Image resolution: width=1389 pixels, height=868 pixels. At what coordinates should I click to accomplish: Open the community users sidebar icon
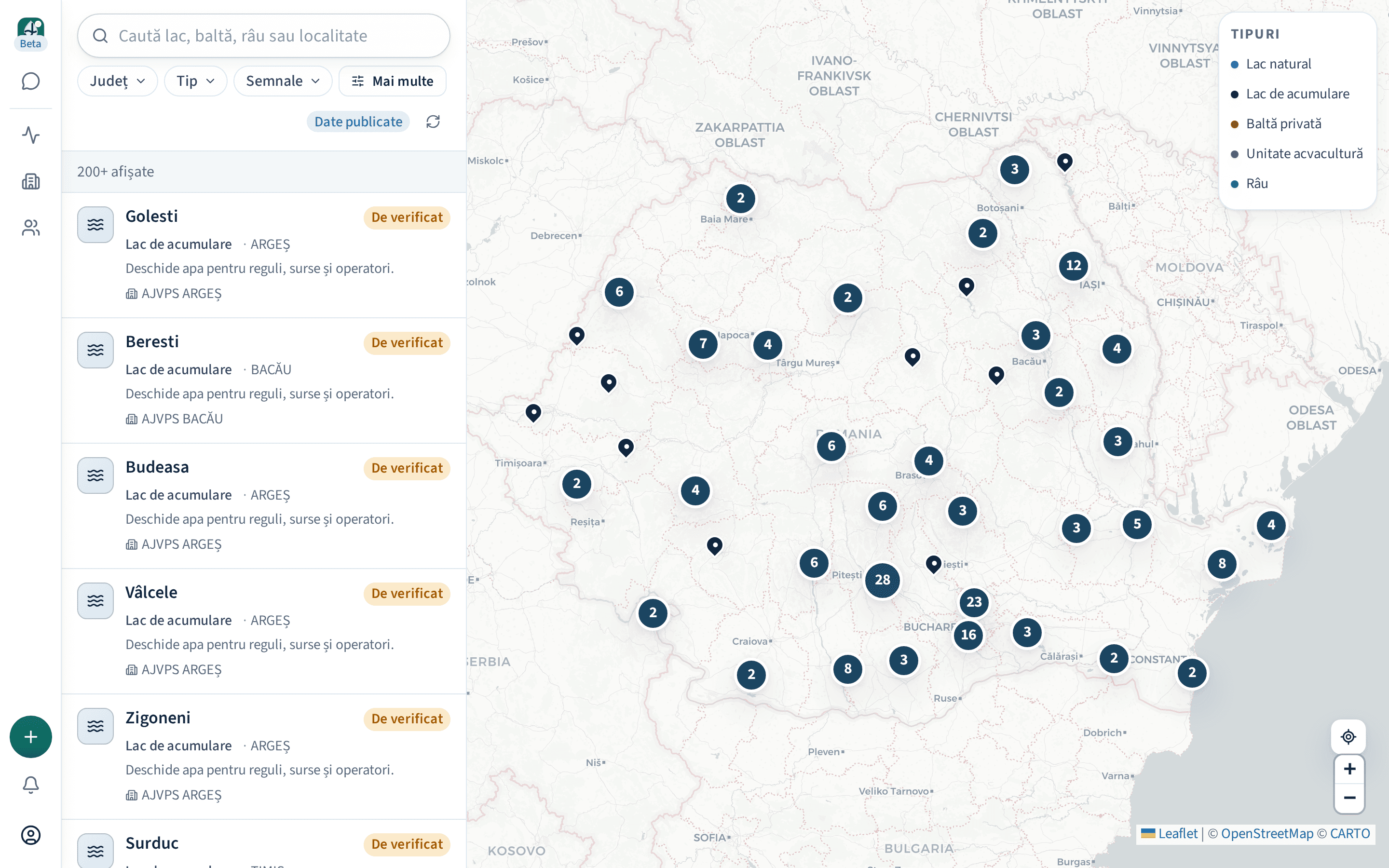click(30, 228)
